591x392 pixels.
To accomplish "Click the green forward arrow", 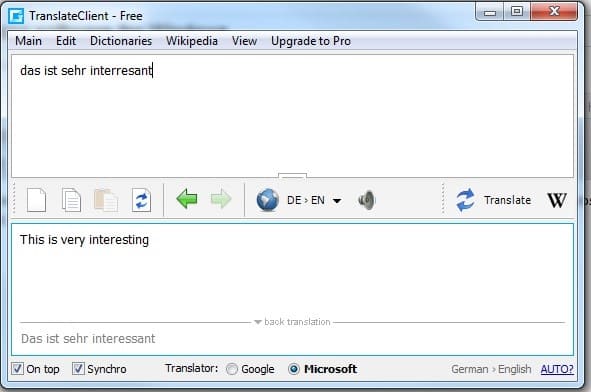I will pyautogui.click(x=221, y=199).
